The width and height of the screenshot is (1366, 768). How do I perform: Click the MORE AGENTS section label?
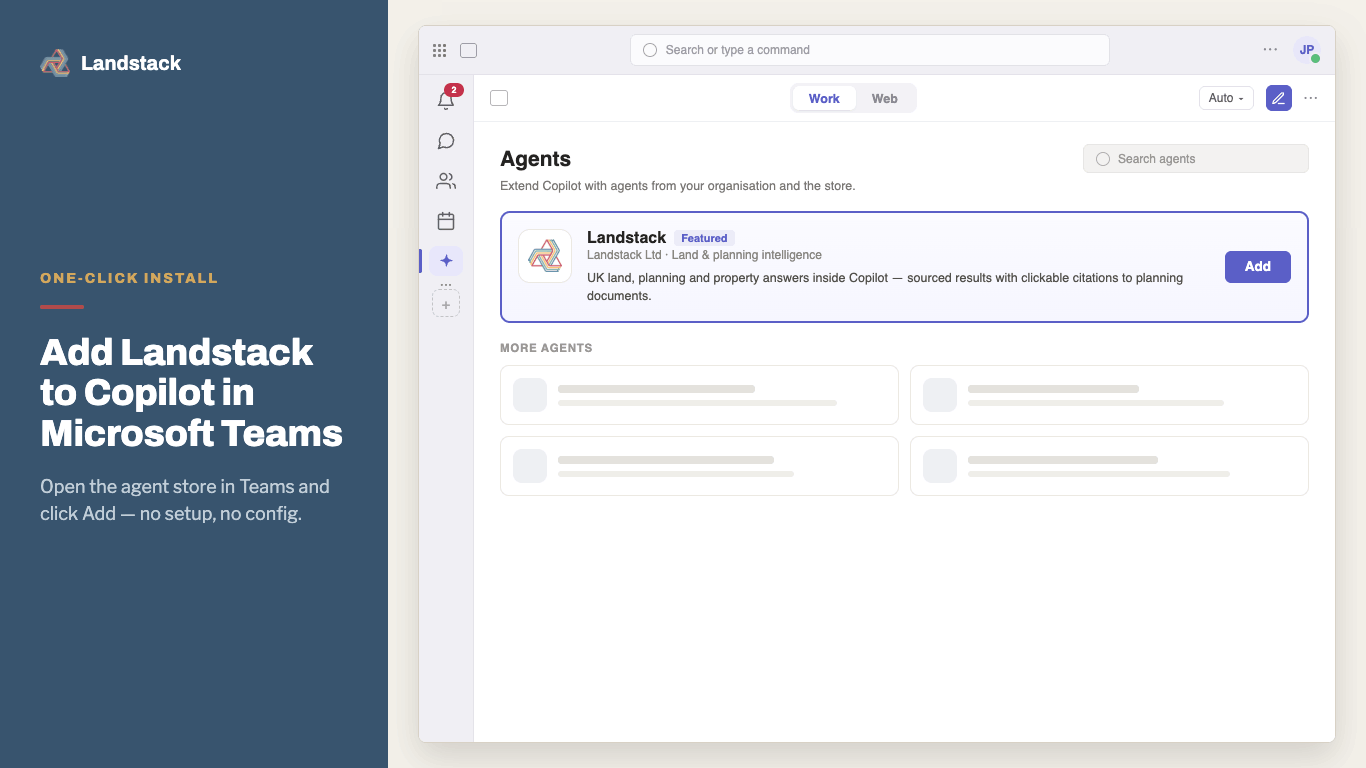(546, 348)
